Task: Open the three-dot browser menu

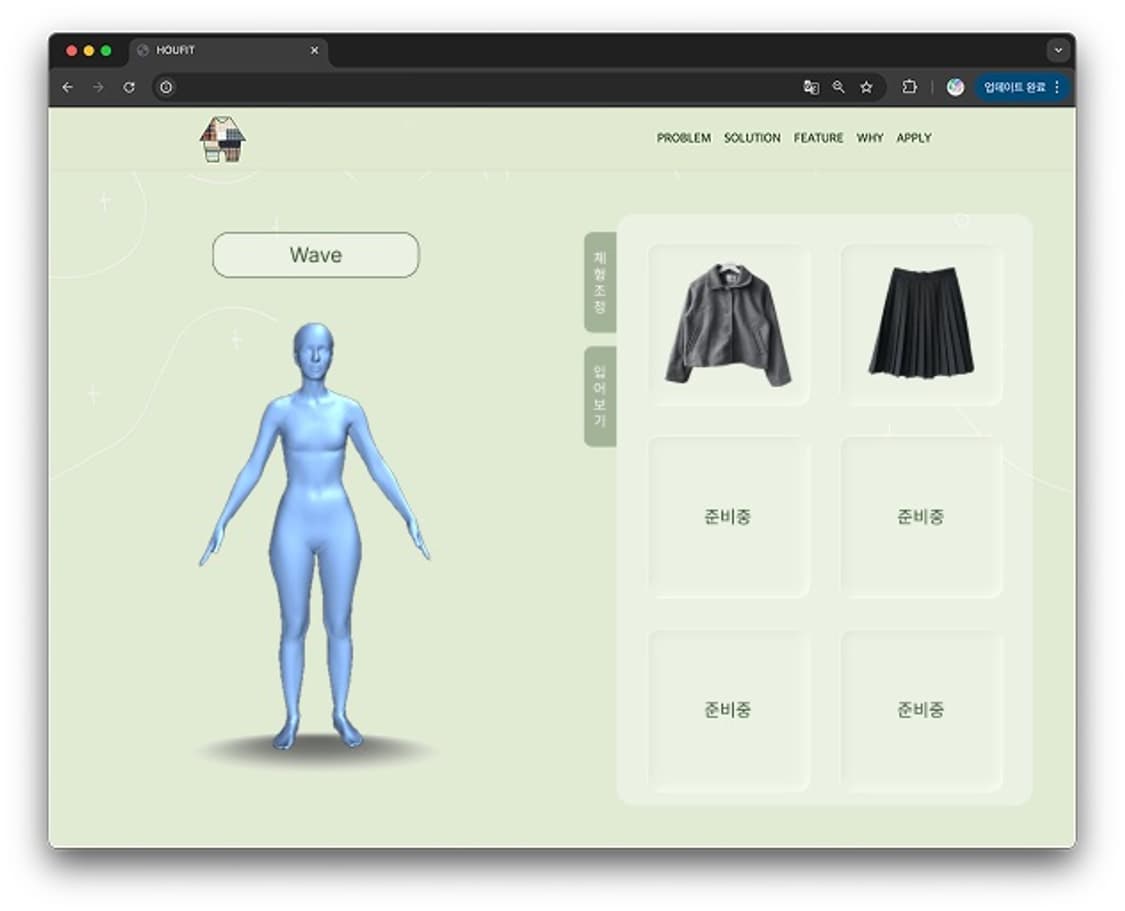Action: [x=1058, y=87]
